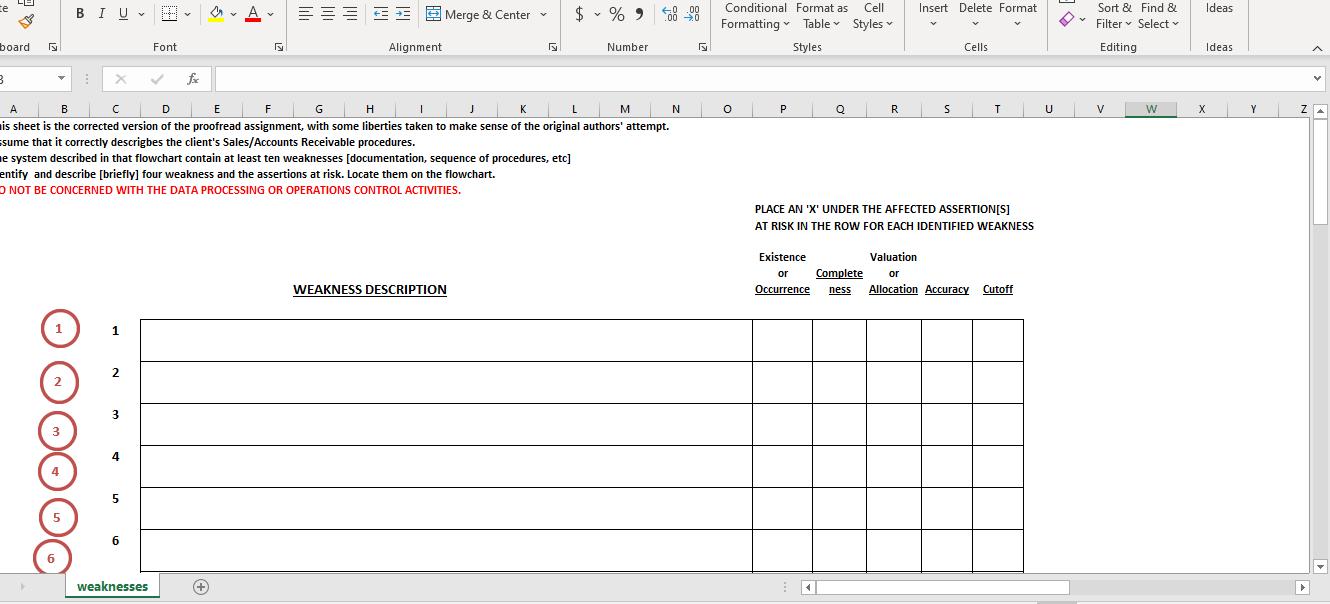Apply yellow Fill Color bucket
The image size is (1330, 604).
(216, 14)
